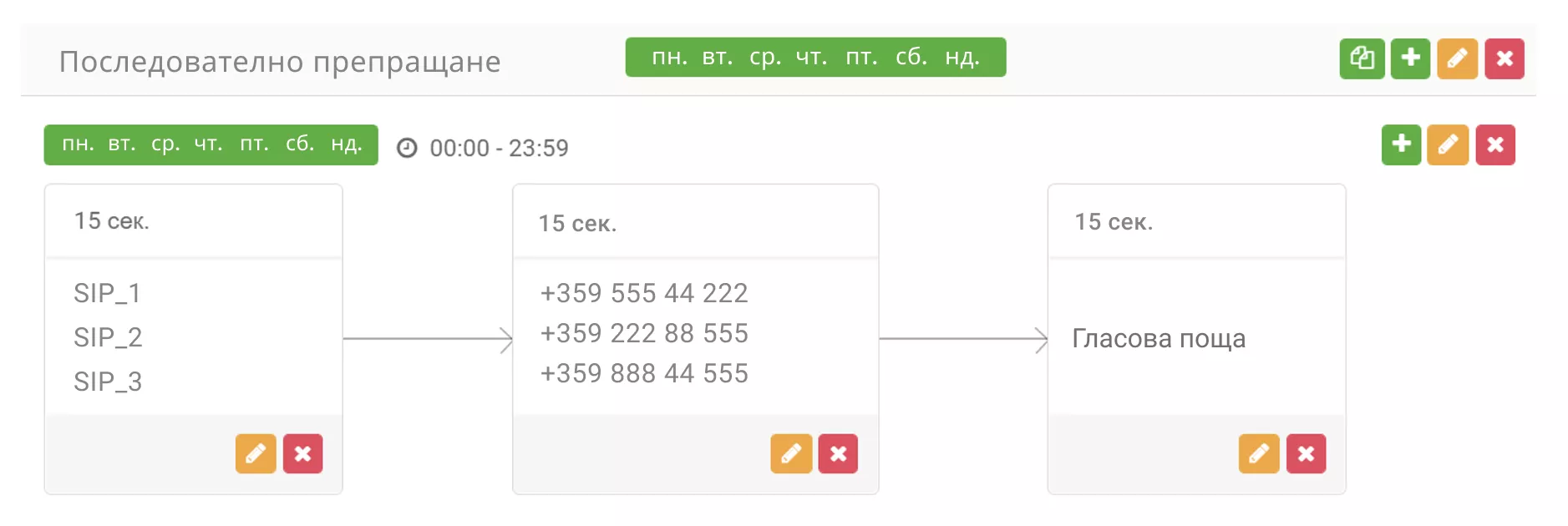This screenshot has width=1568, height=526.
Task: Select the SIP_2 entry
Action: [x=108, y=337]
